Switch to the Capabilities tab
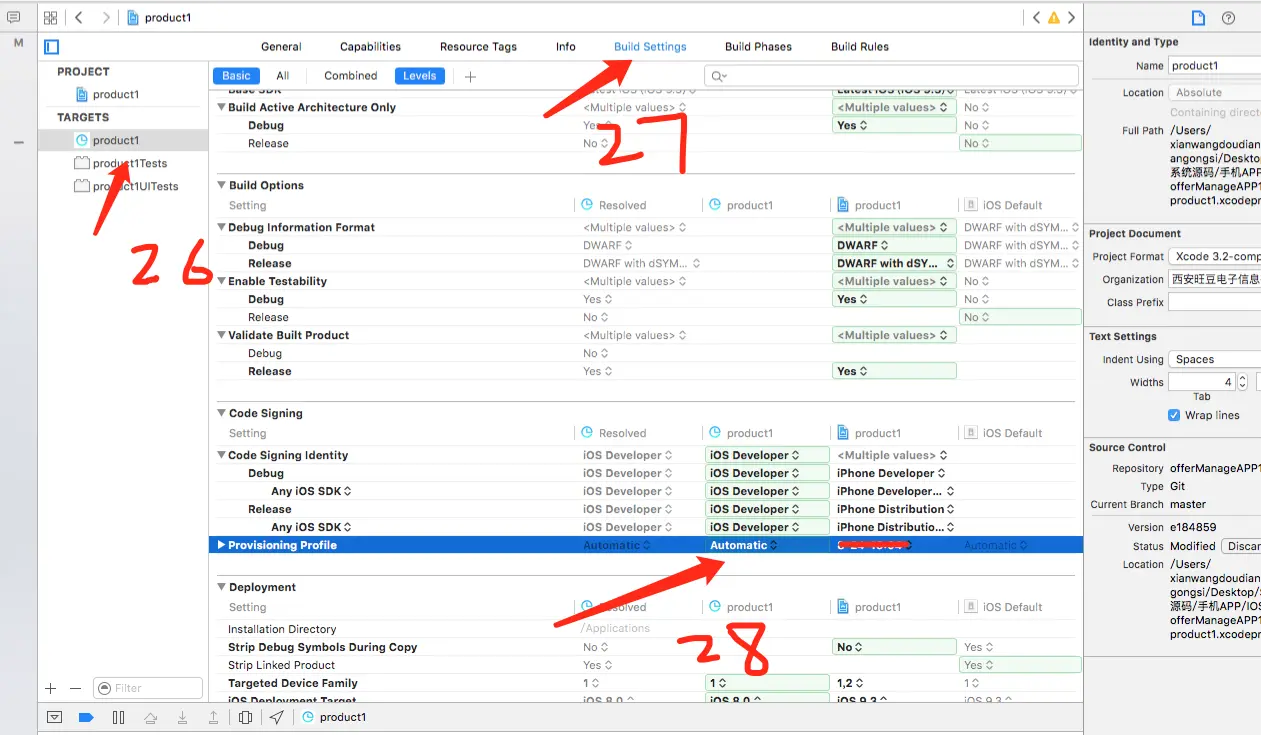This screenshot has height=735, width=1261. tap(370, 47)
